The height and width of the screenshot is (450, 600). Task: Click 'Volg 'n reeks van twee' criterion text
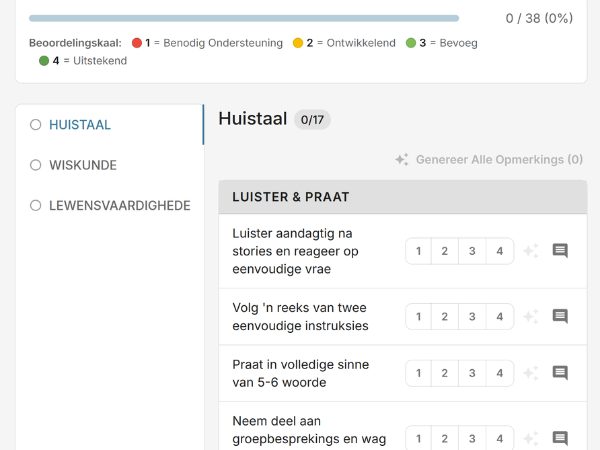pos(300,316)
